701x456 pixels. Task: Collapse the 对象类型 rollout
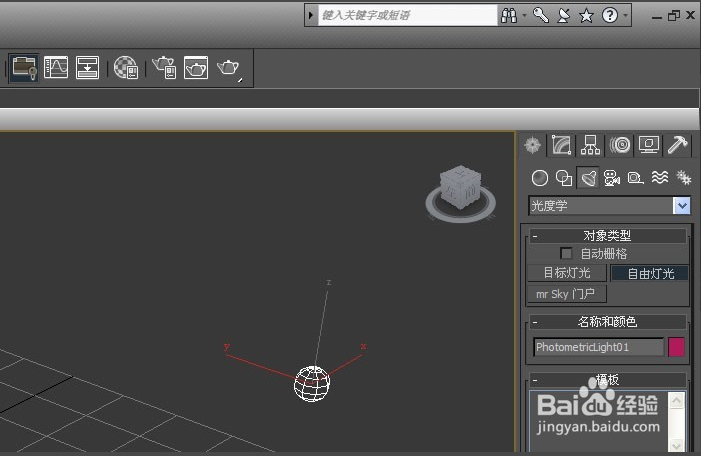pos(608,236)
